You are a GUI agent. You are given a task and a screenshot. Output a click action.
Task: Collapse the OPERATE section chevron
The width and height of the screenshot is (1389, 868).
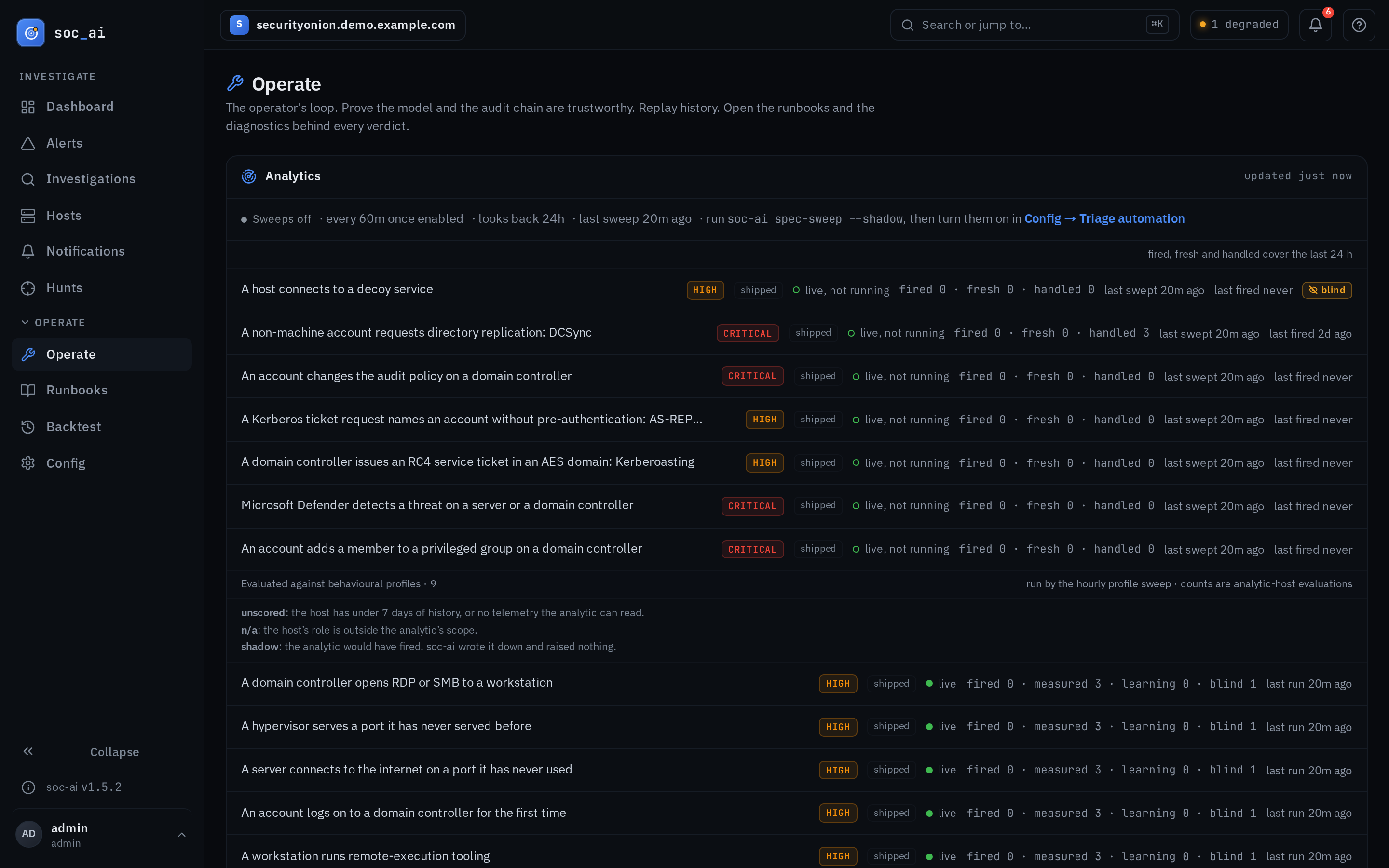pos(25,323)
